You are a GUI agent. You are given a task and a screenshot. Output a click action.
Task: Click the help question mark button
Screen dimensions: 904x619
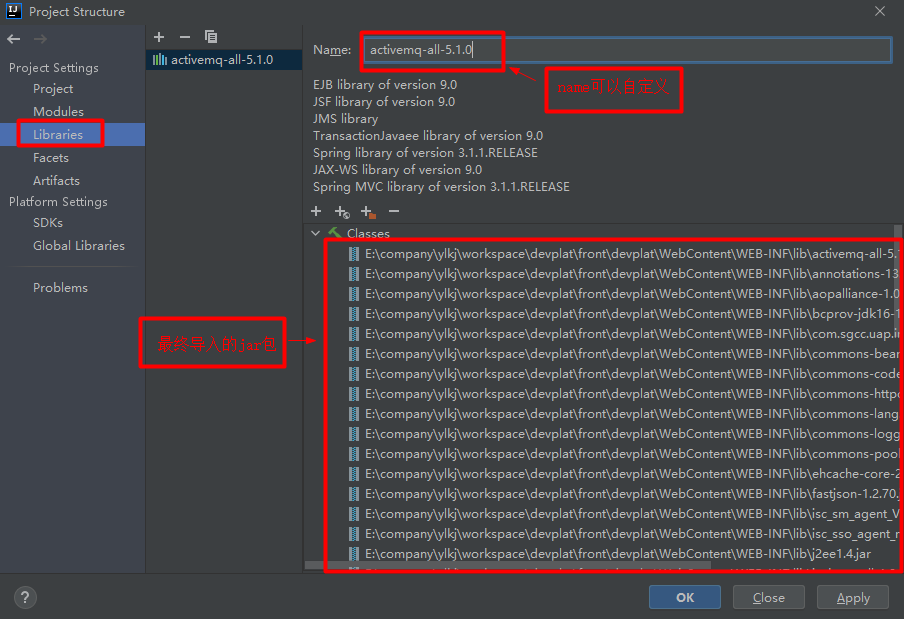[x=25, y=598]
